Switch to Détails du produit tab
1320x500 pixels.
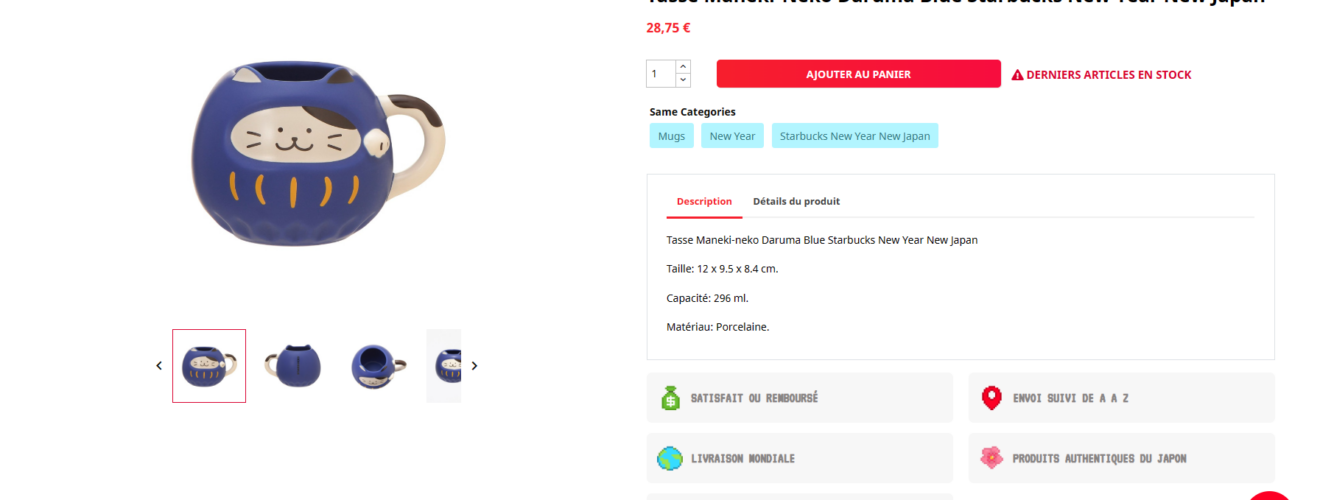pos(796,201)
